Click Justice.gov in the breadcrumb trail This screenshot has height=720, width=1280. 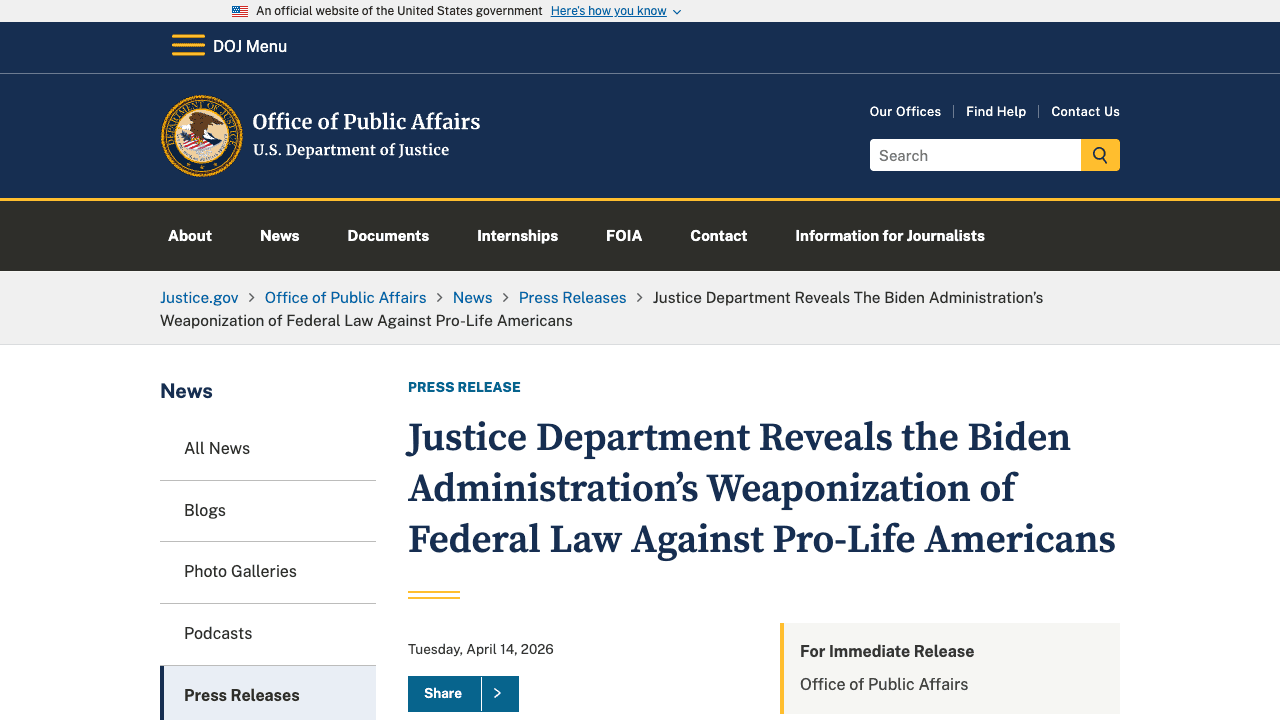199,297
